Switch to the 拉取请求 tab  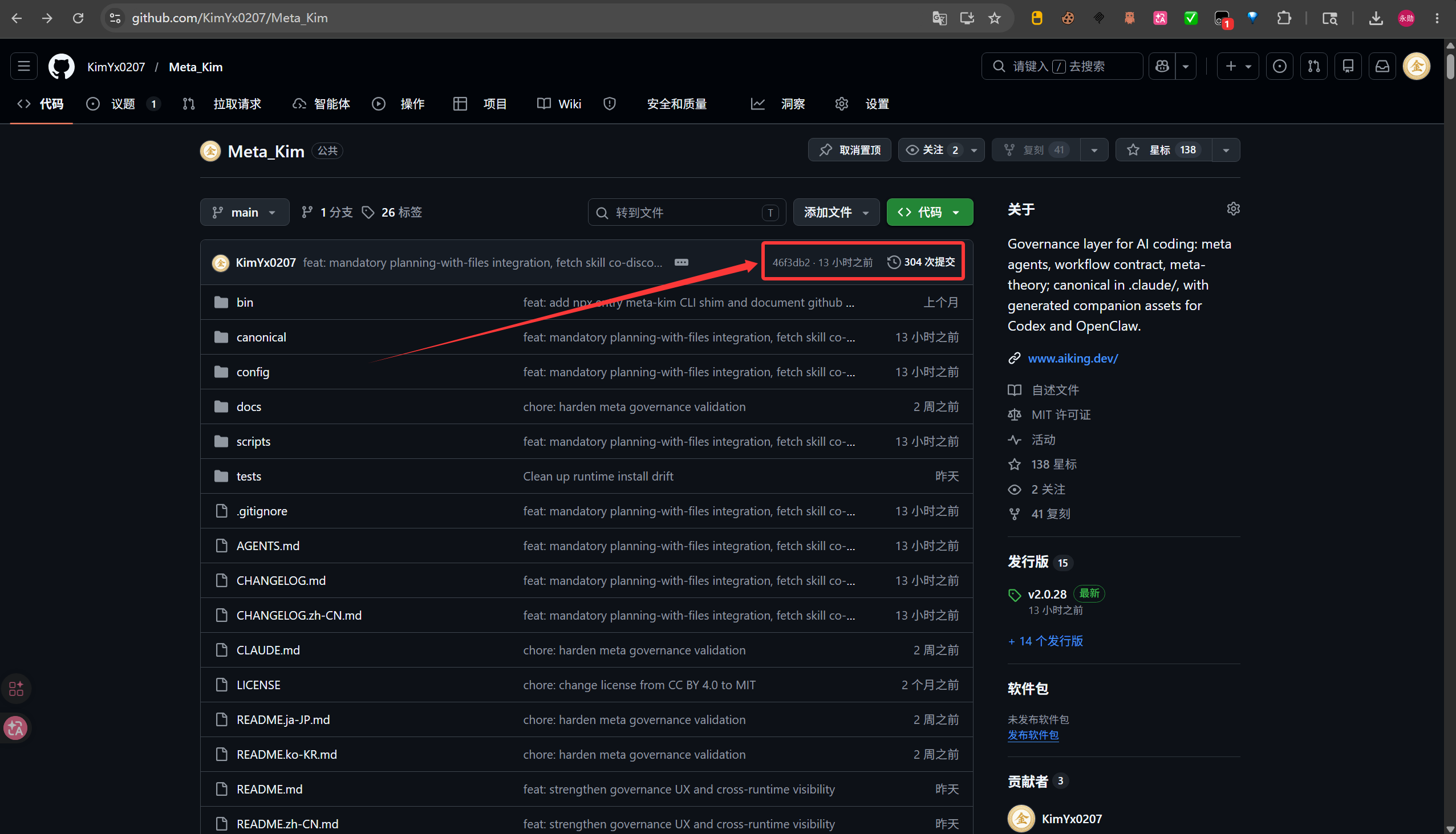point(222,104)
